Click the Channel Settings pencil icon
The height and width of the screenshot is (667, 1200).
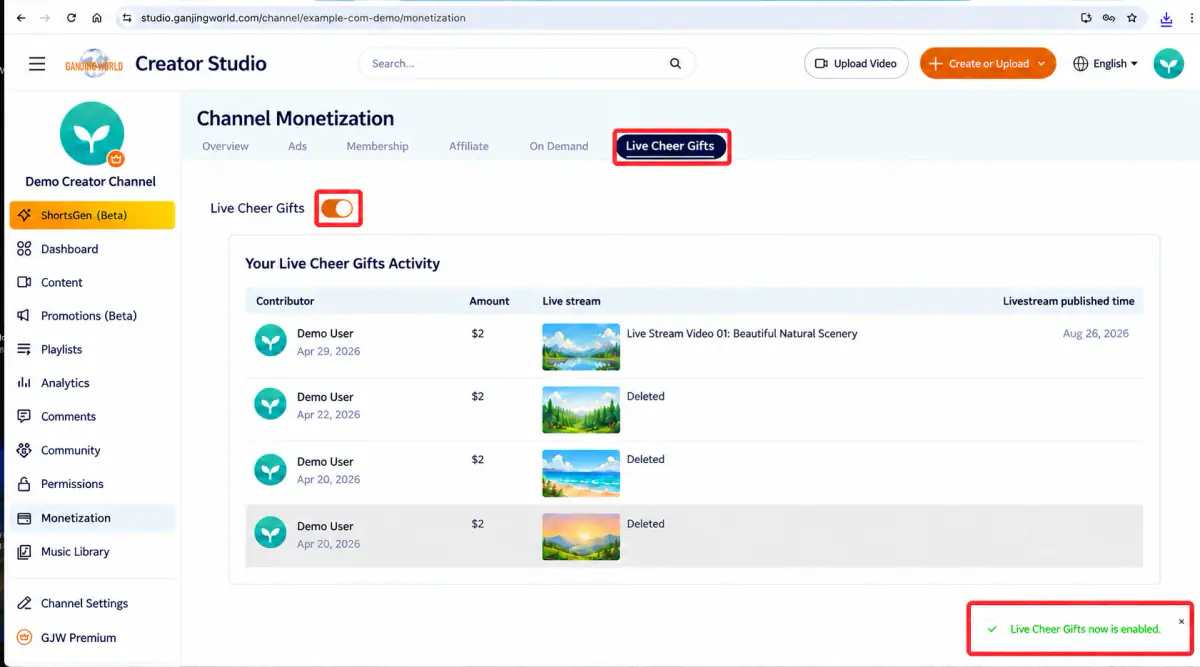(24, 604)
